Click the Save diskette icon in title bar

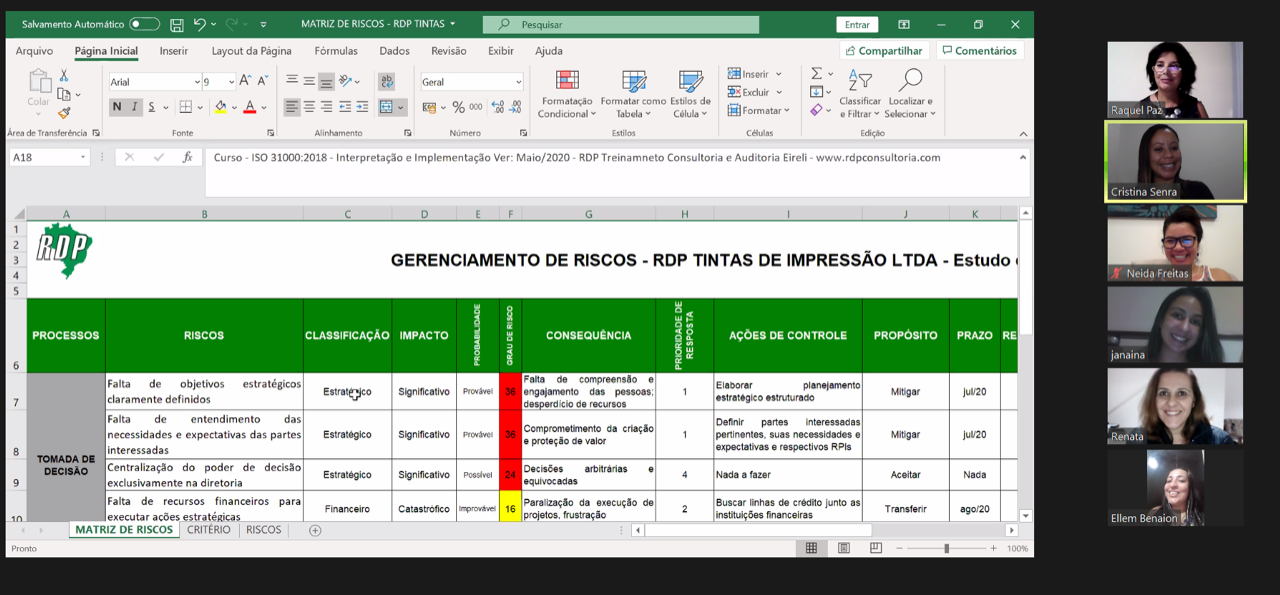pos(177,24)
